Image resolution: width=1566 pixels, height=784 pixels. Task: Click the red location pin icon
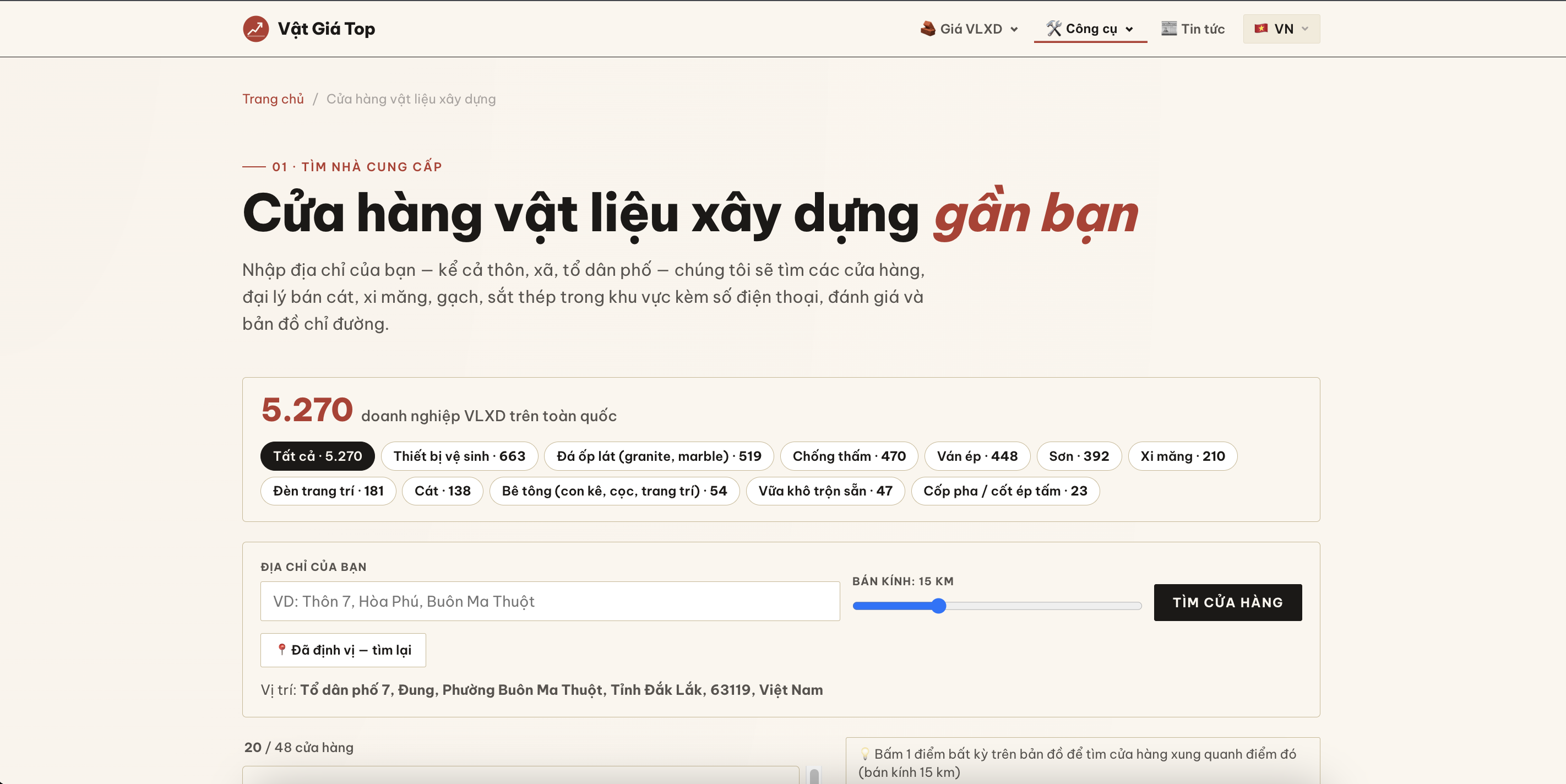tap(281, 649)
